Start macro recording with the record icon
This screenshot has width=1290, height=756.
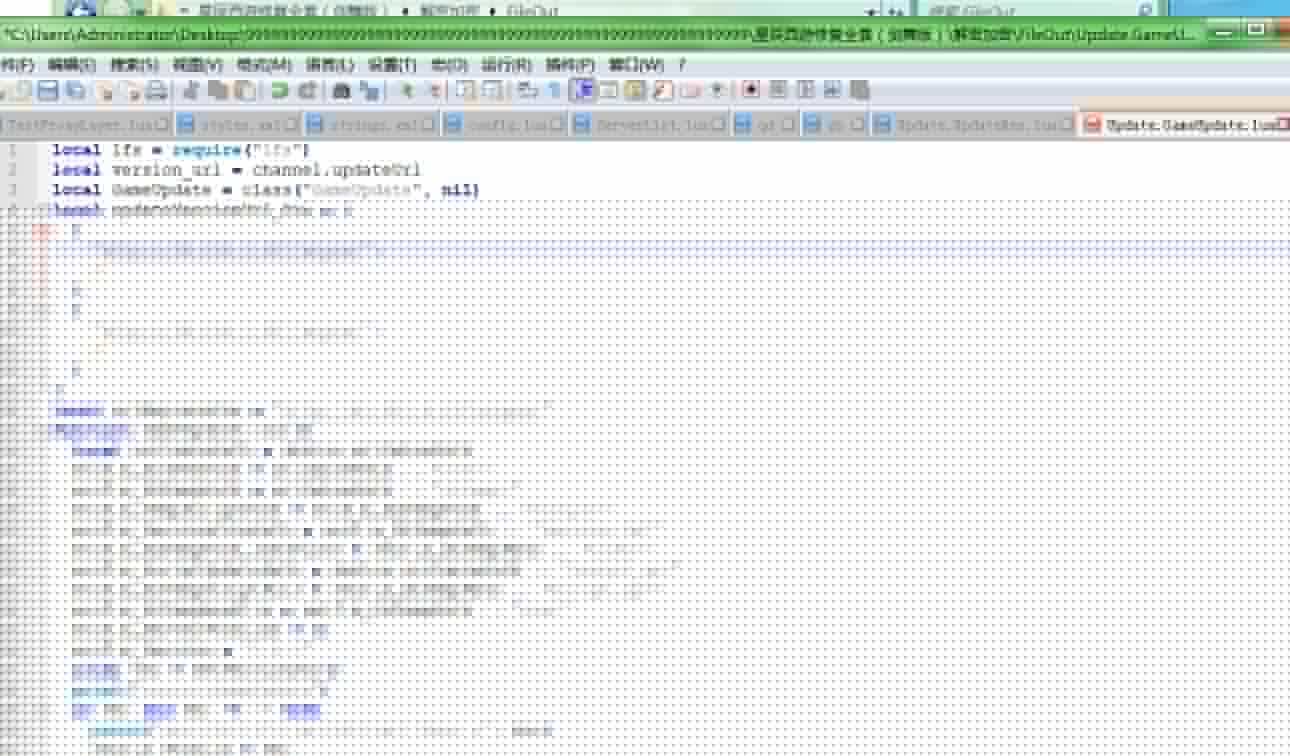751,90
